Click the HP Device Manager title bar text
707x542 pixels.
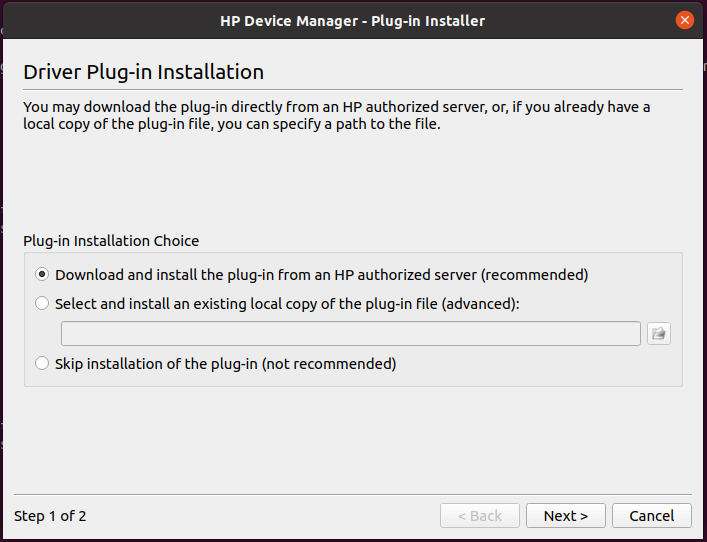tap(353, 20)
